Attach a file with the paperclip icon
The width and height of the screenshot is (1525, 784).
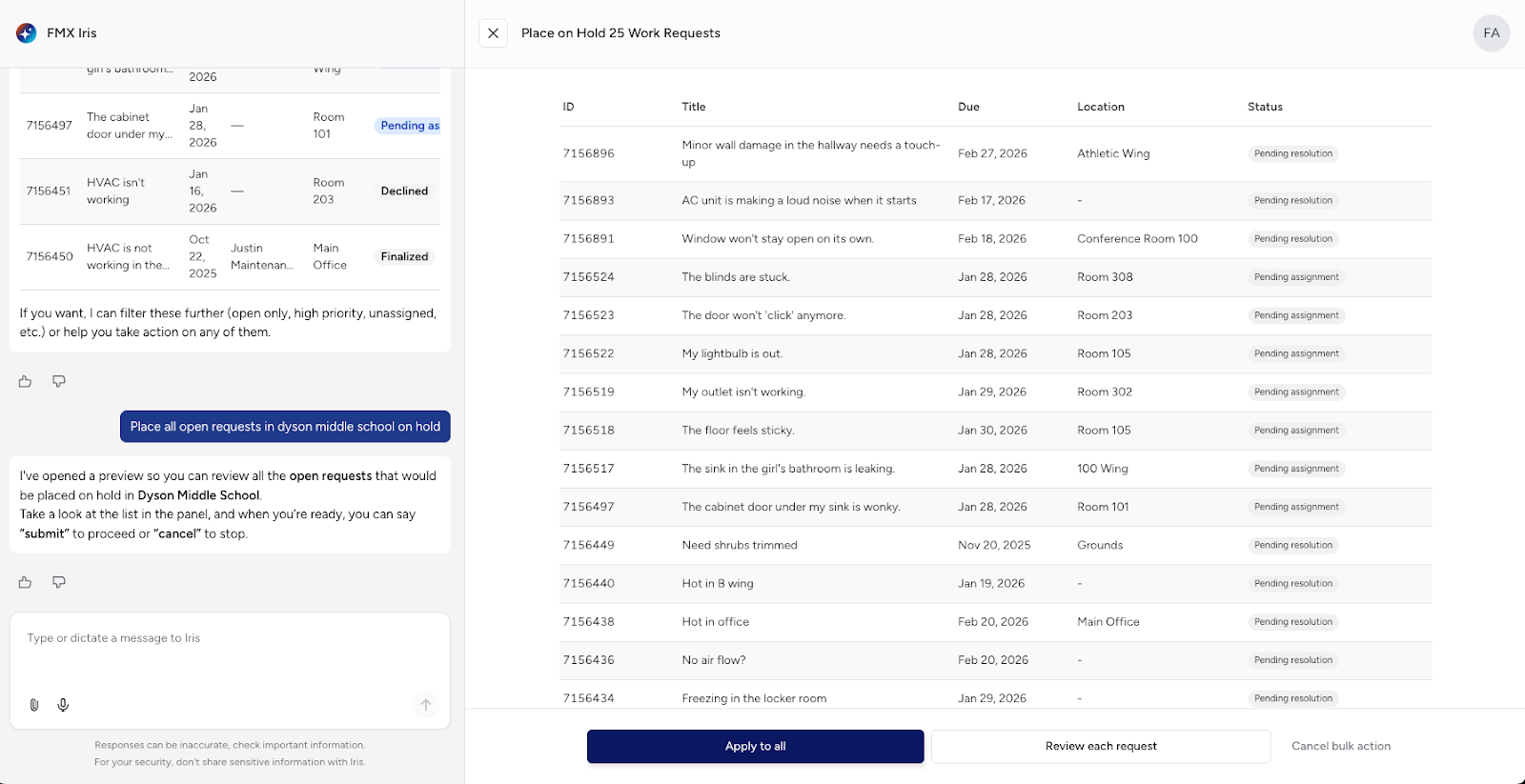coord(34,705)
